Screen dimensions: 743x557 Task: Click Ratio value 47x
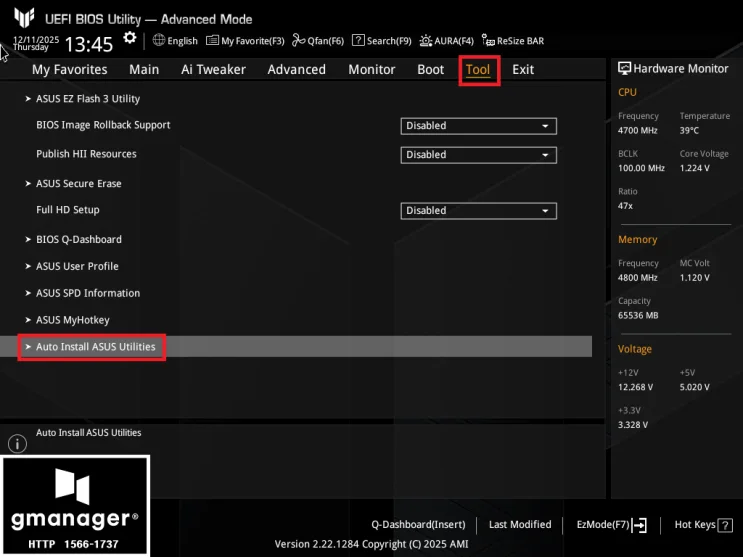pyautogui.click(x=625, y=206)
